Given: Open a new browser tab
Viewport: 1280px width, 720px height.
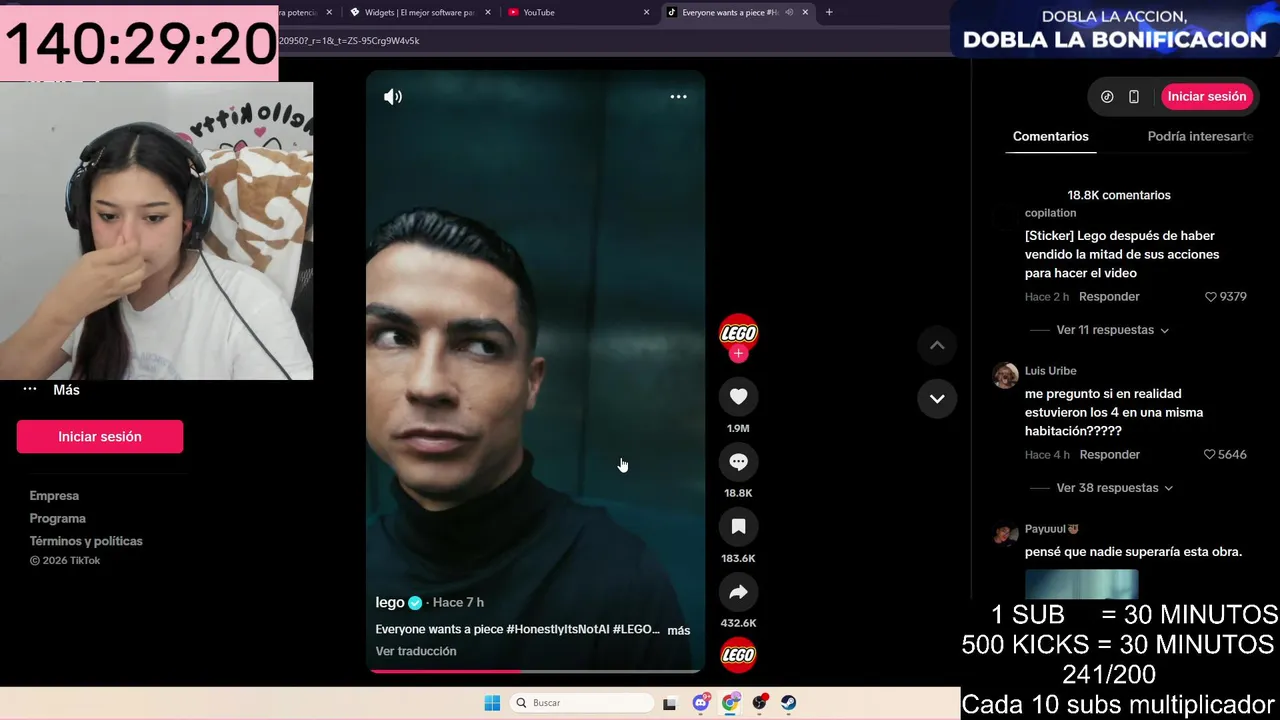Looking at the screenshot, I should point(828,12).
